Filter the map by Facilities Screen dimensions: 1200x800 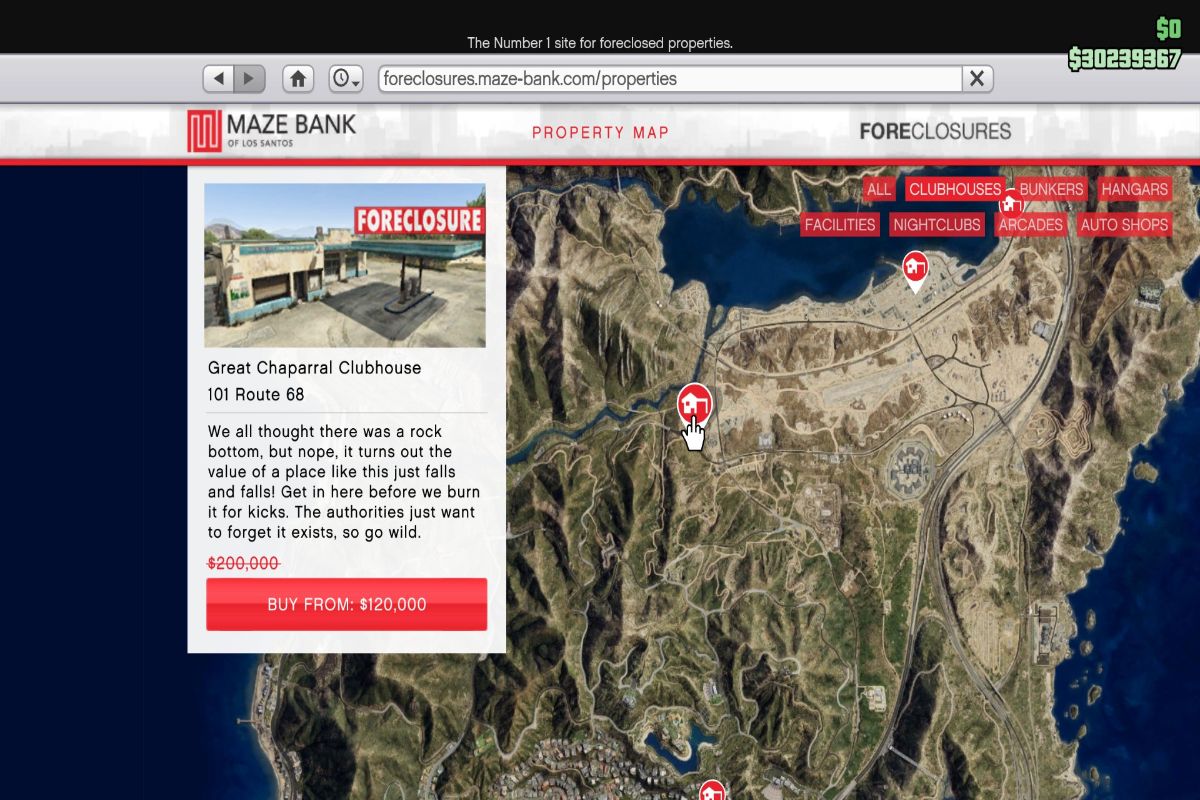840,225
